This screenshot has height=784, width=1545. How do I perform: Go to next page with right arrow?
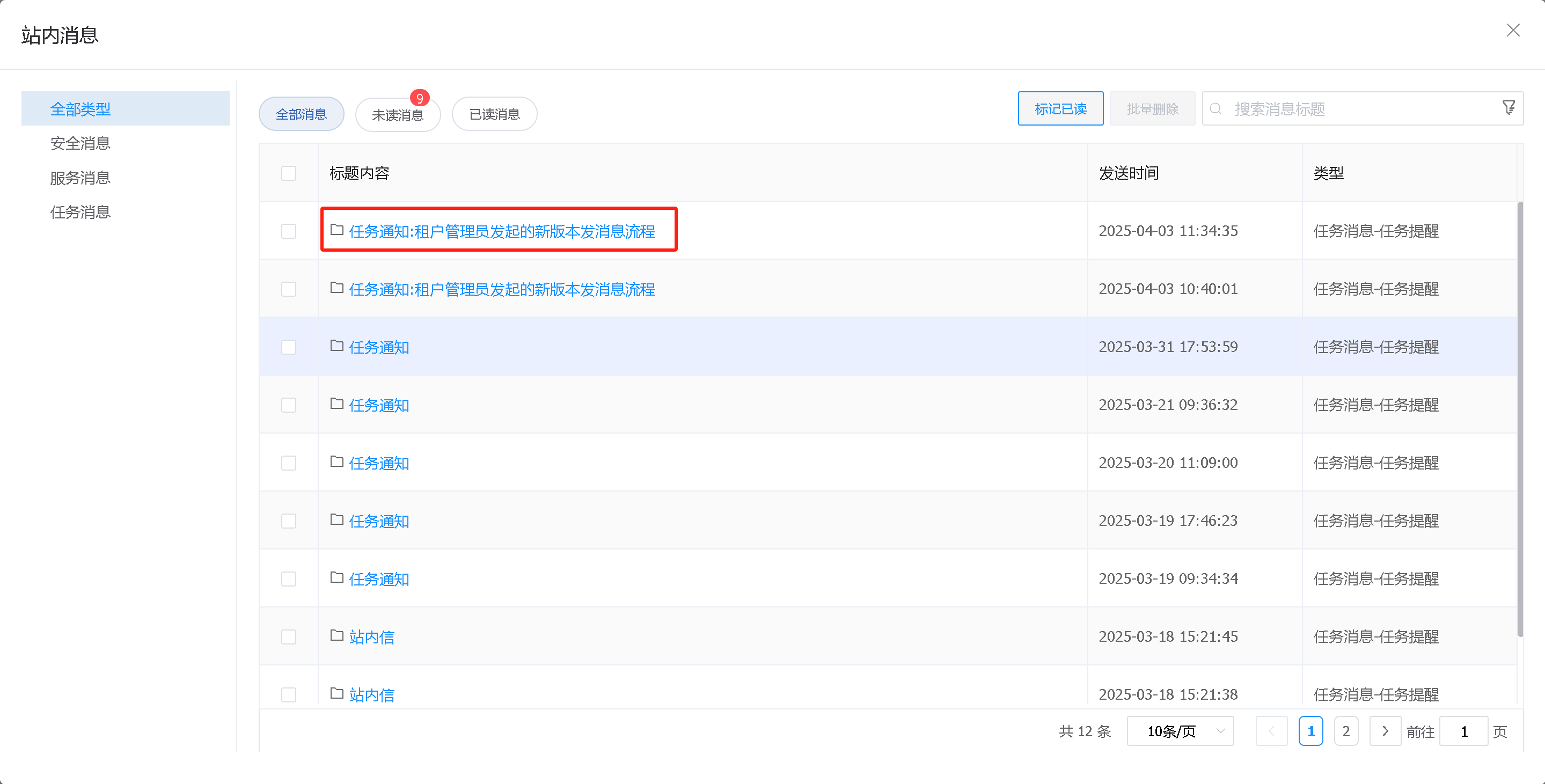1385,731
